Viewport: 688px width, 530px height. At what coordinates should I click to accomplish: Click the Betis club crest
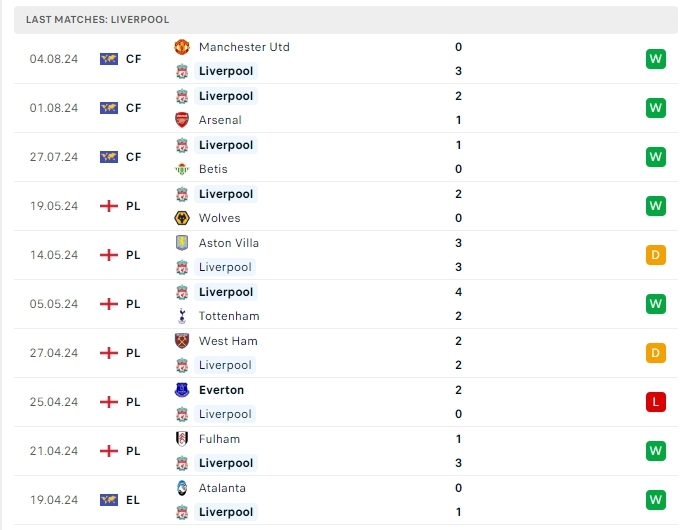(182, 169)
